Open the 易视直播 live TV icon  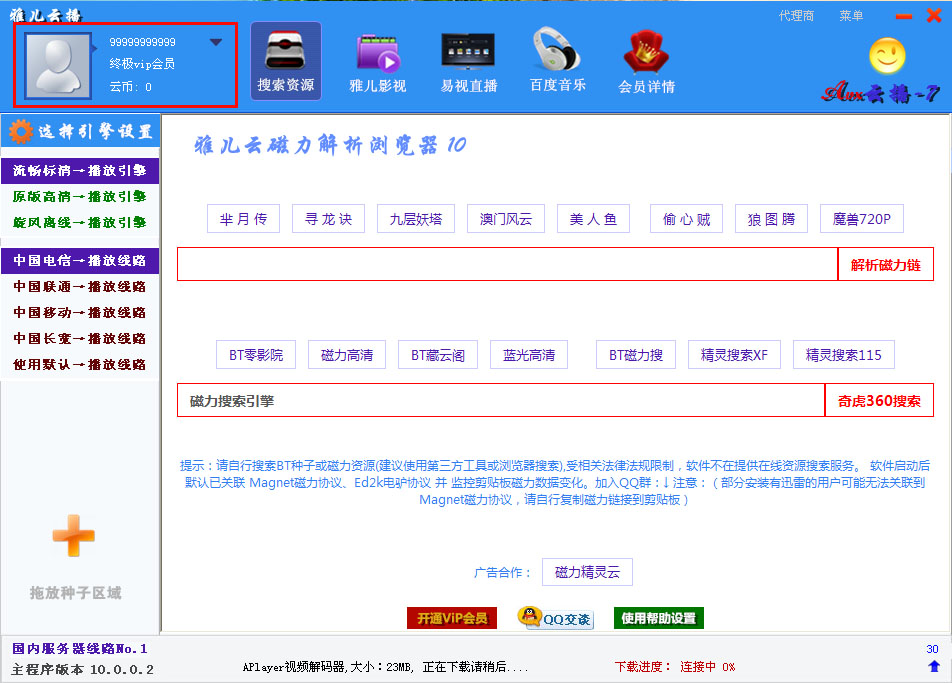[468, 61]
